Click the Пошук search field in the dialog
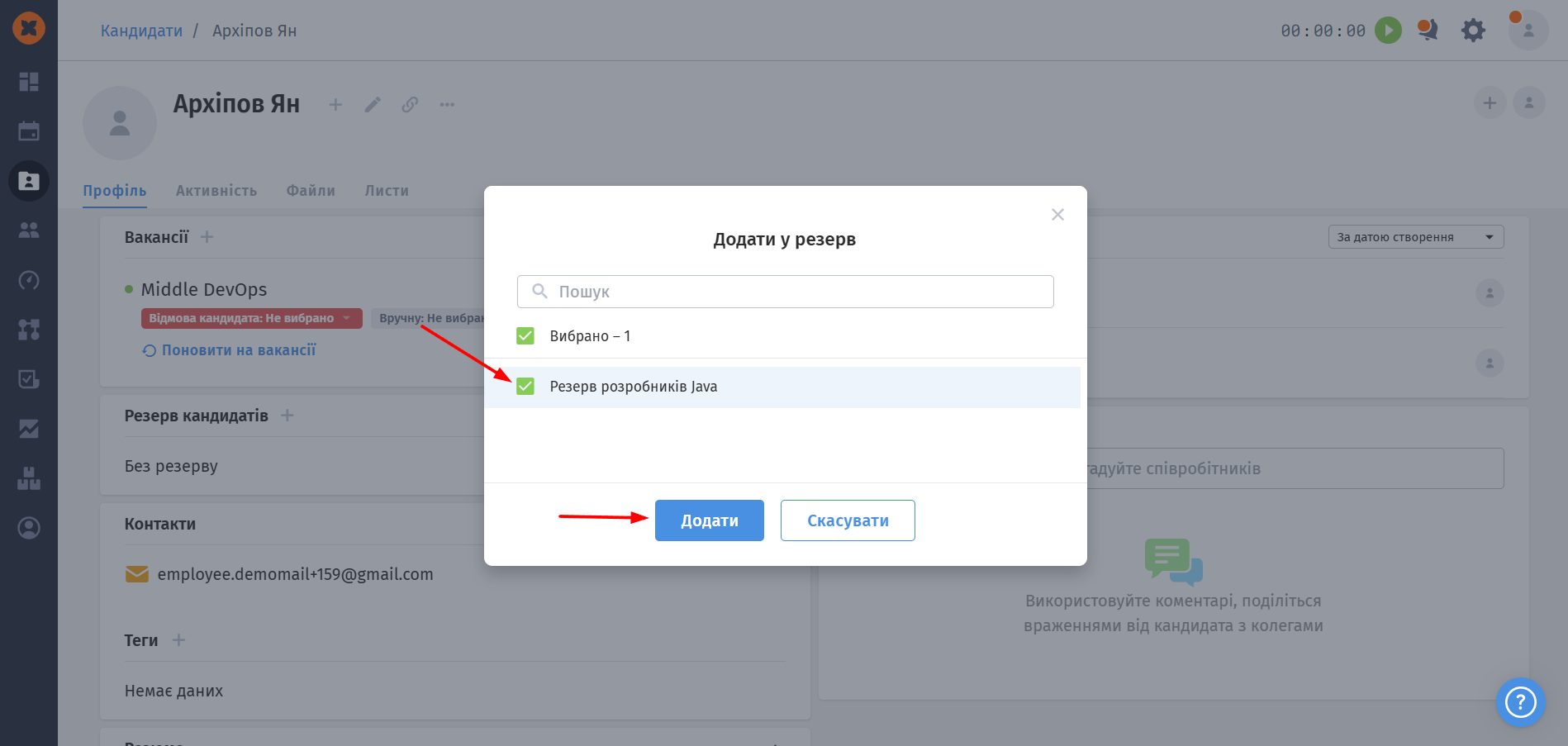 tap(786, 292)
